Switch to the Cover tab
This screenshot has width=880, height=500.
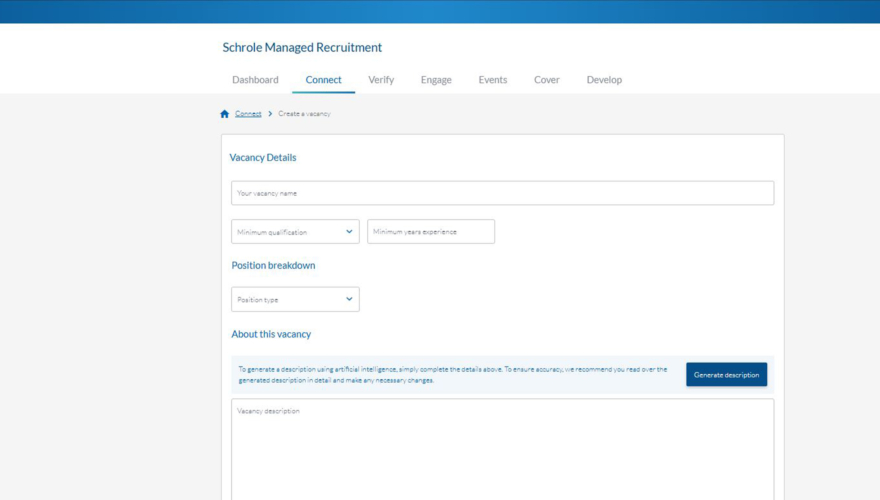pyautogui.click(x=547, y=80)
